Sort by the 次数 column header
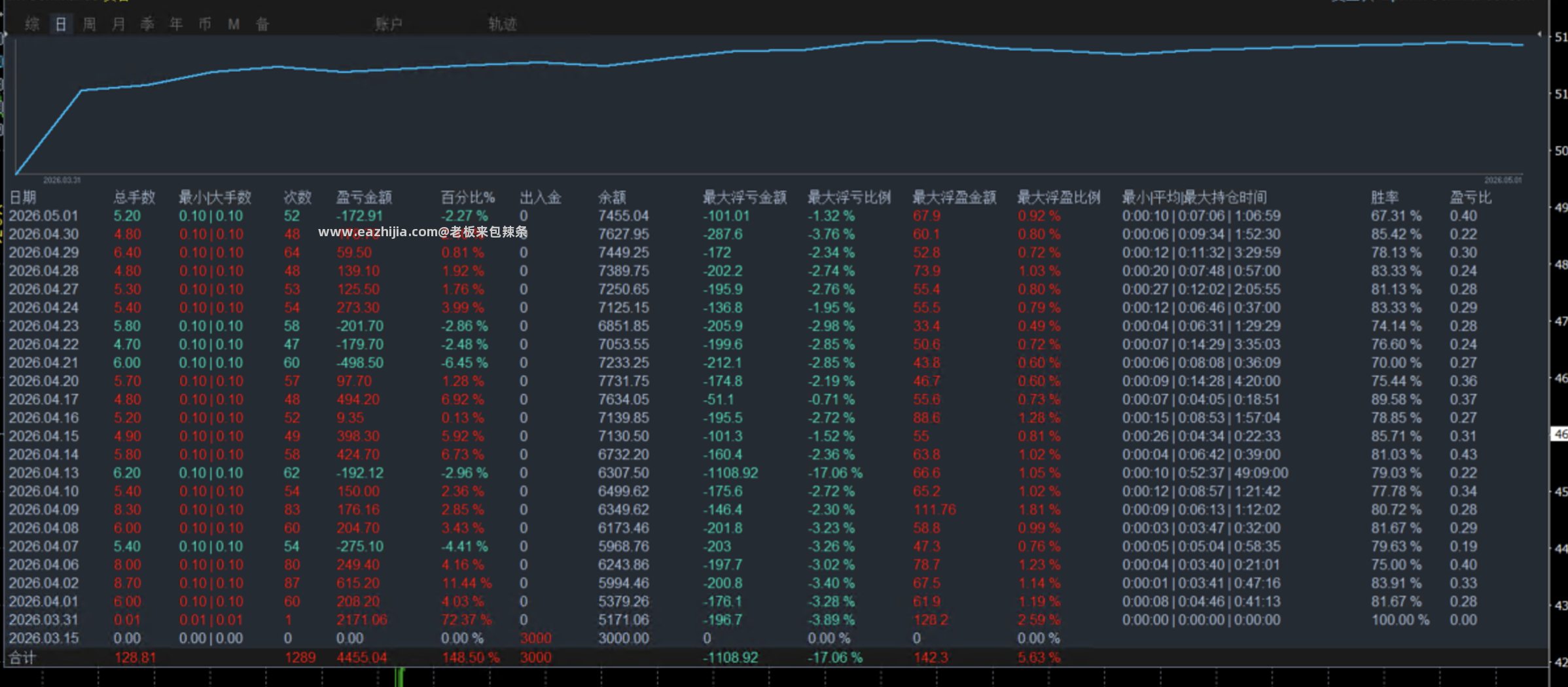This screenshot has height=687, width=1568. click(x=298, y=197)
